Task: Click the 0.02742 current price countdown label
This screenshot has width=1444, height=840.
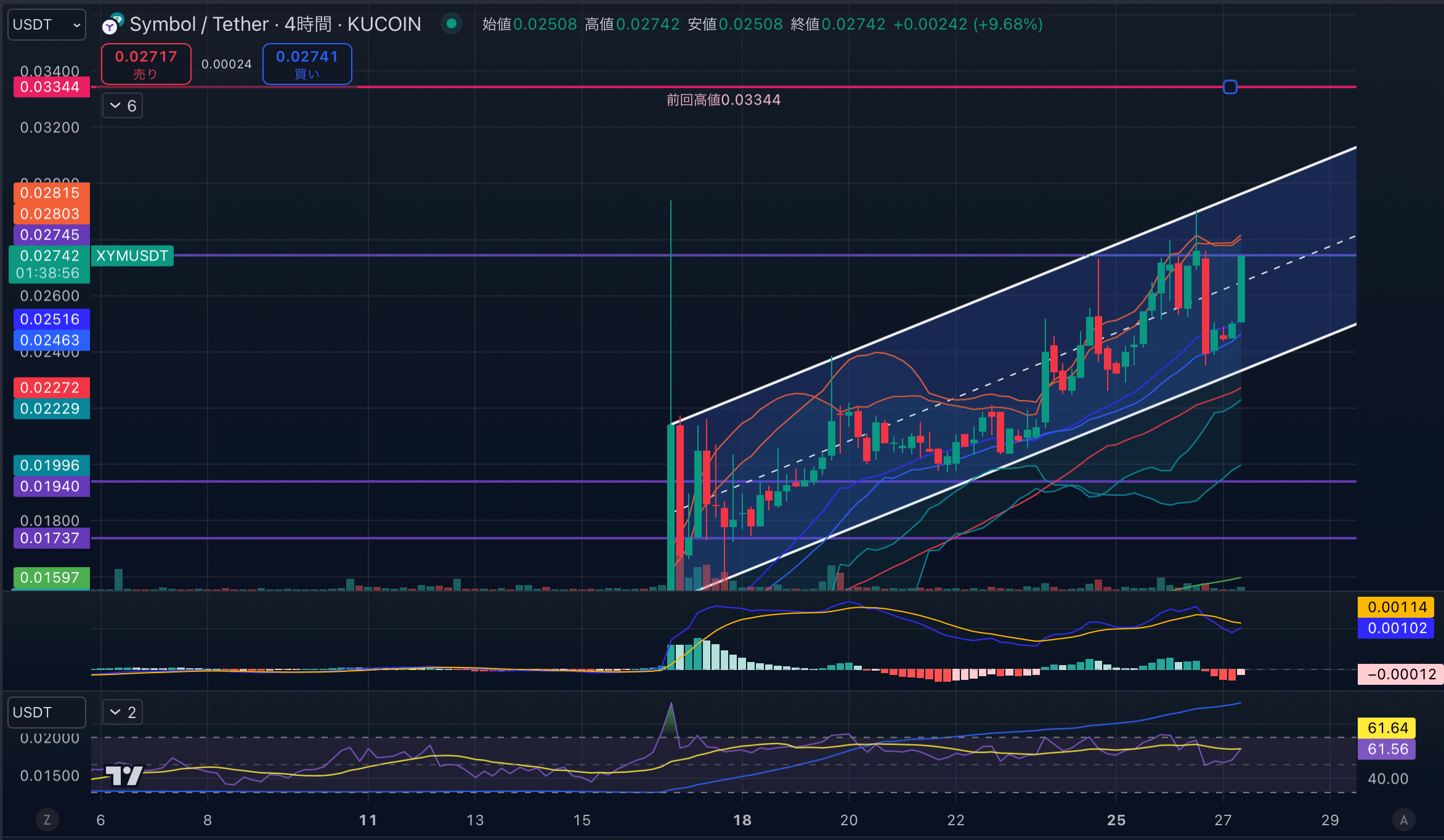Action: click(49, 264)
